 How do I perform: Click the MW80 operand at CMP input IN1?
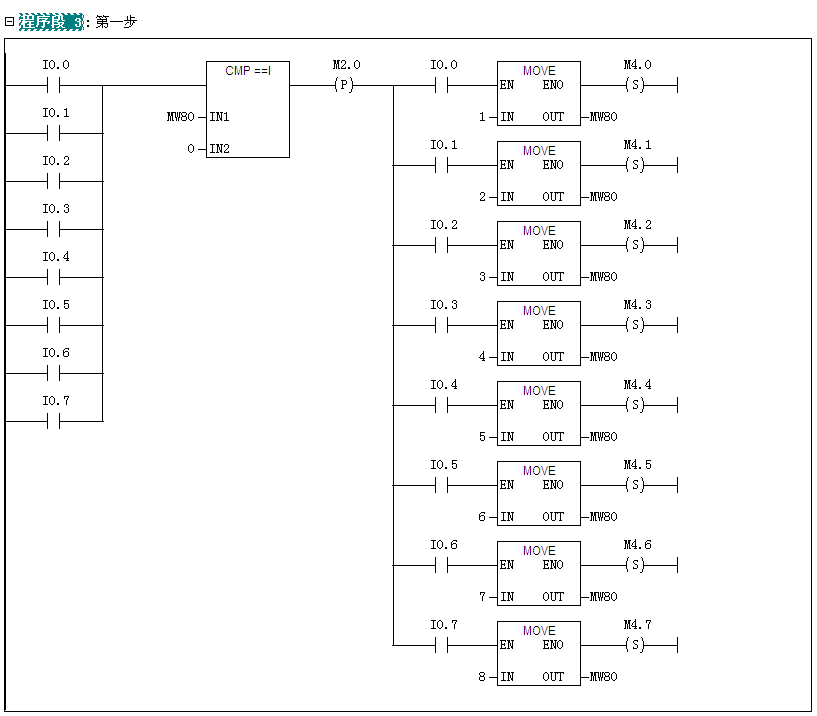(x=180, y=117)
